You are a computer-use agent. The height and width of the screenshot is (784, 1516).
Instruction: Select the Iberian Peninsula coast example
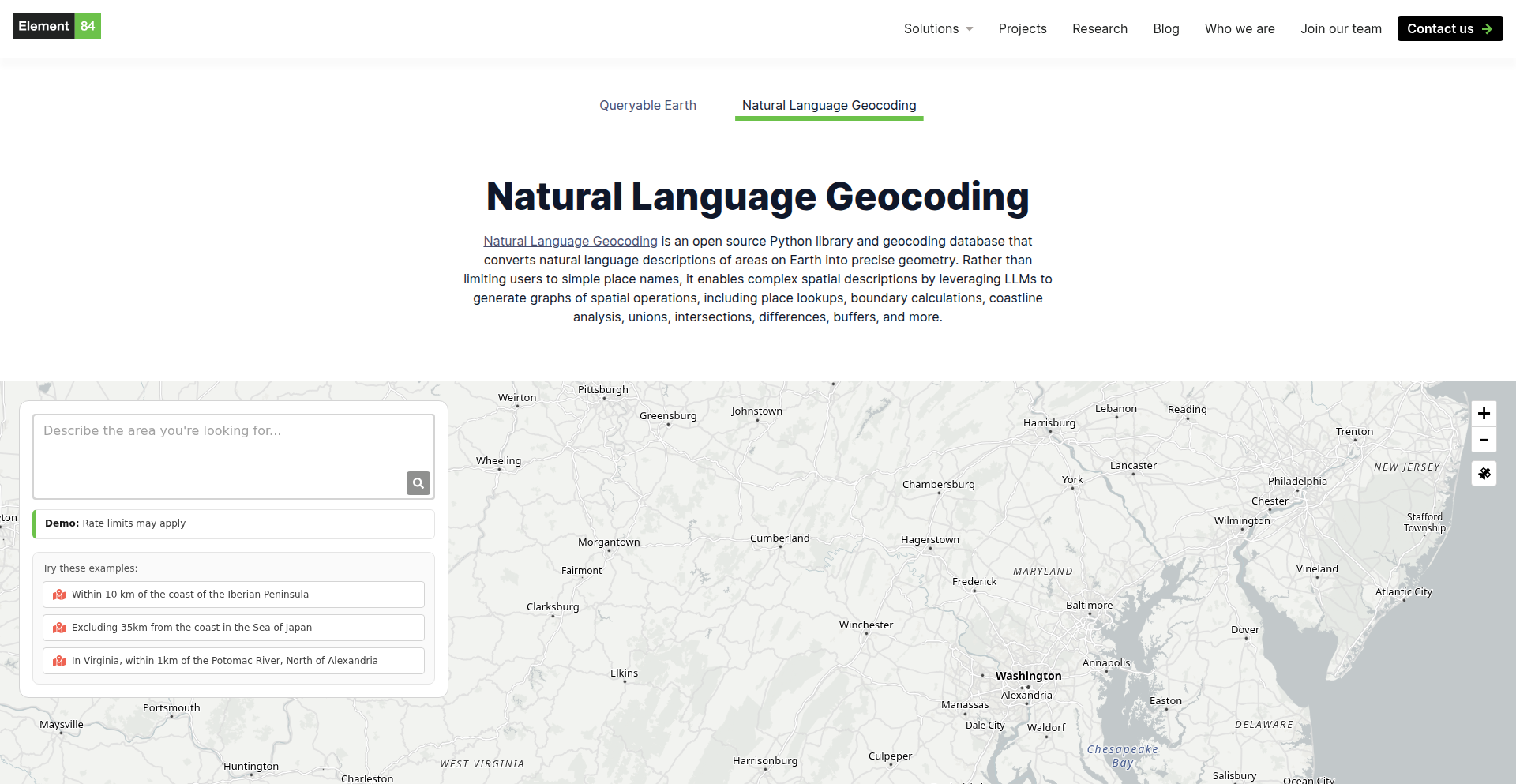point(233,595)
